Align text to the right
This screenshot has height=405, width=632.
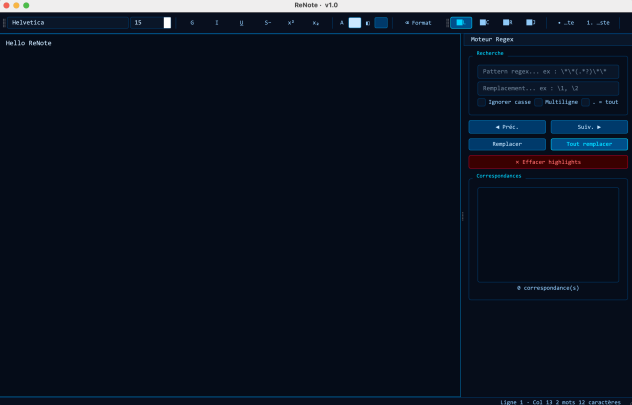coord(508,22)
